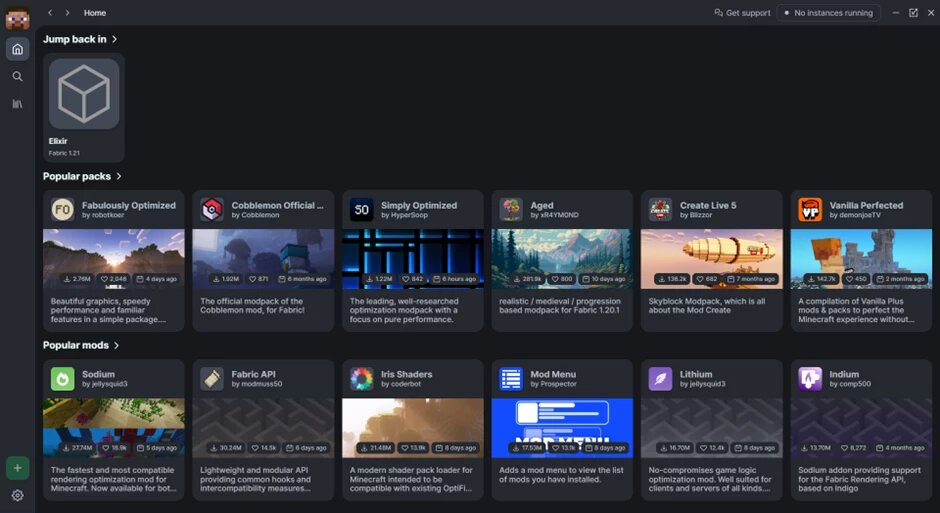Open the pop-out window button in title bar
The width and height of the screenshot is (940, 513).
coord(913,13)
